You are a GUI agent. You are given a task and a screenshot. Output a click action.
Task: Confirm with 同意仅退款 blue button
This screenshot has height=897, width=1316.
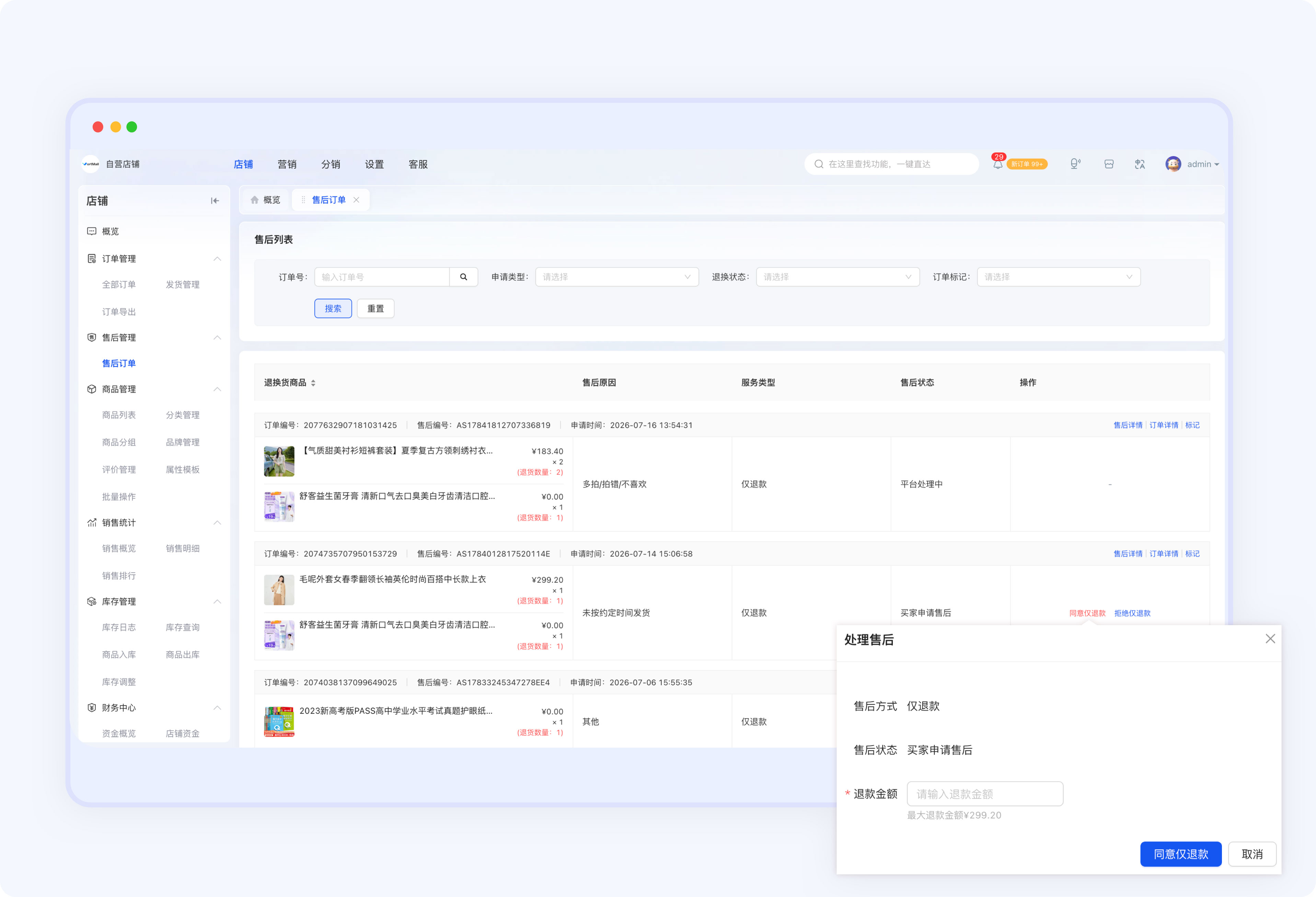click(x=1181, y=854)
